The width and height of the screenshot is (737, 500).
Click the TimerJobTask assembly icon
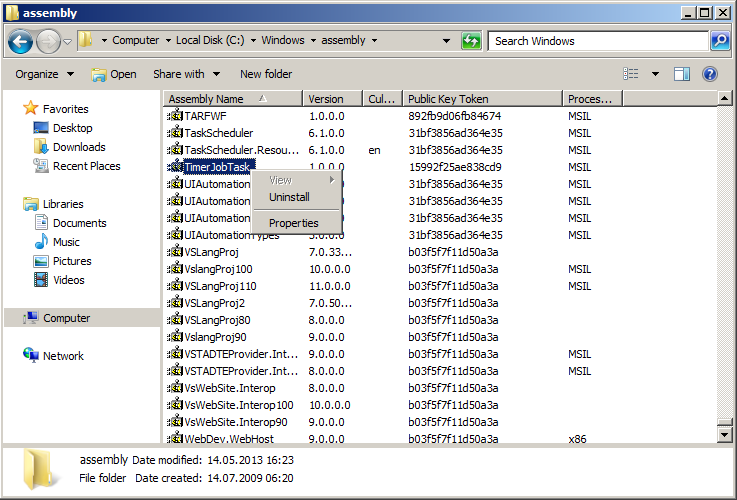coord(175,166)
